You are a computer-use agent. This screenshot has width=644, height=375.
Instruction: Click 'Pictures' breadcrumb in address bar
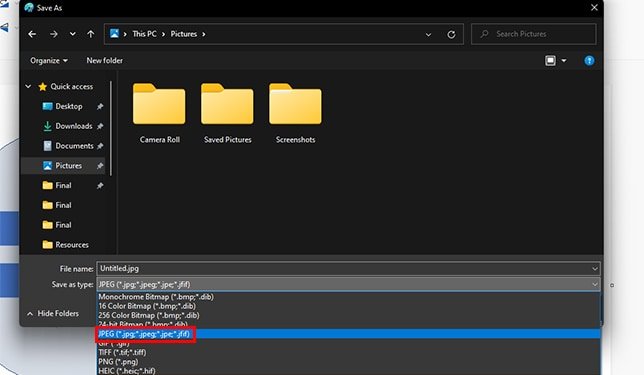point(184,34)
